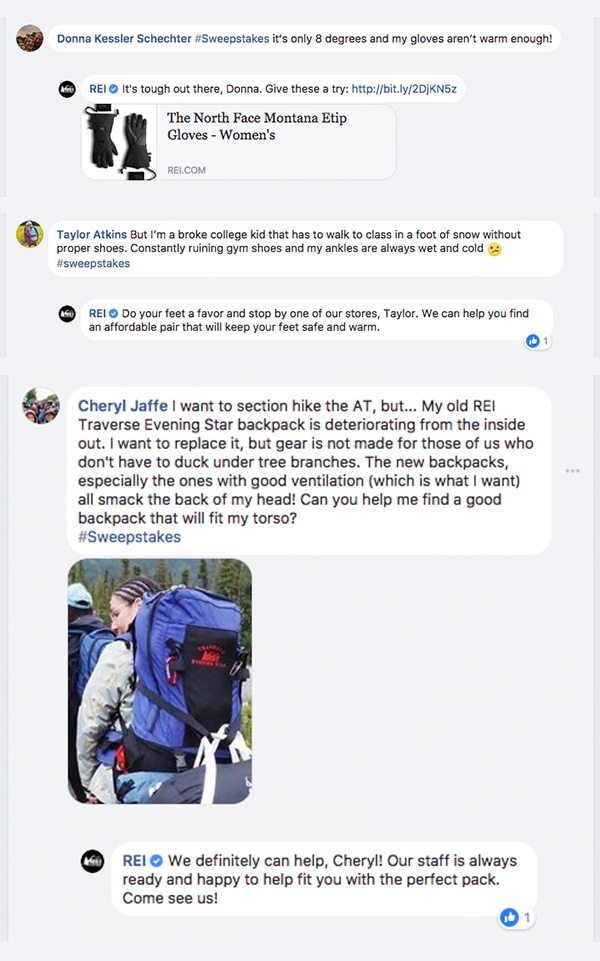
Task: Click Cheryl Jaffe's name link
Action: point(123,406)
